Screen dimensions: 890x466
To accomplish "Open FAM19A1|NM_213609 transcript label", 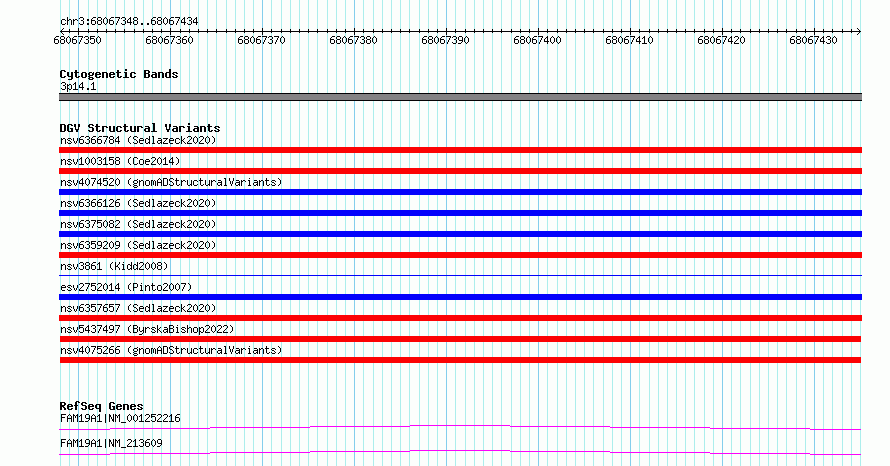I will [111, 443].
